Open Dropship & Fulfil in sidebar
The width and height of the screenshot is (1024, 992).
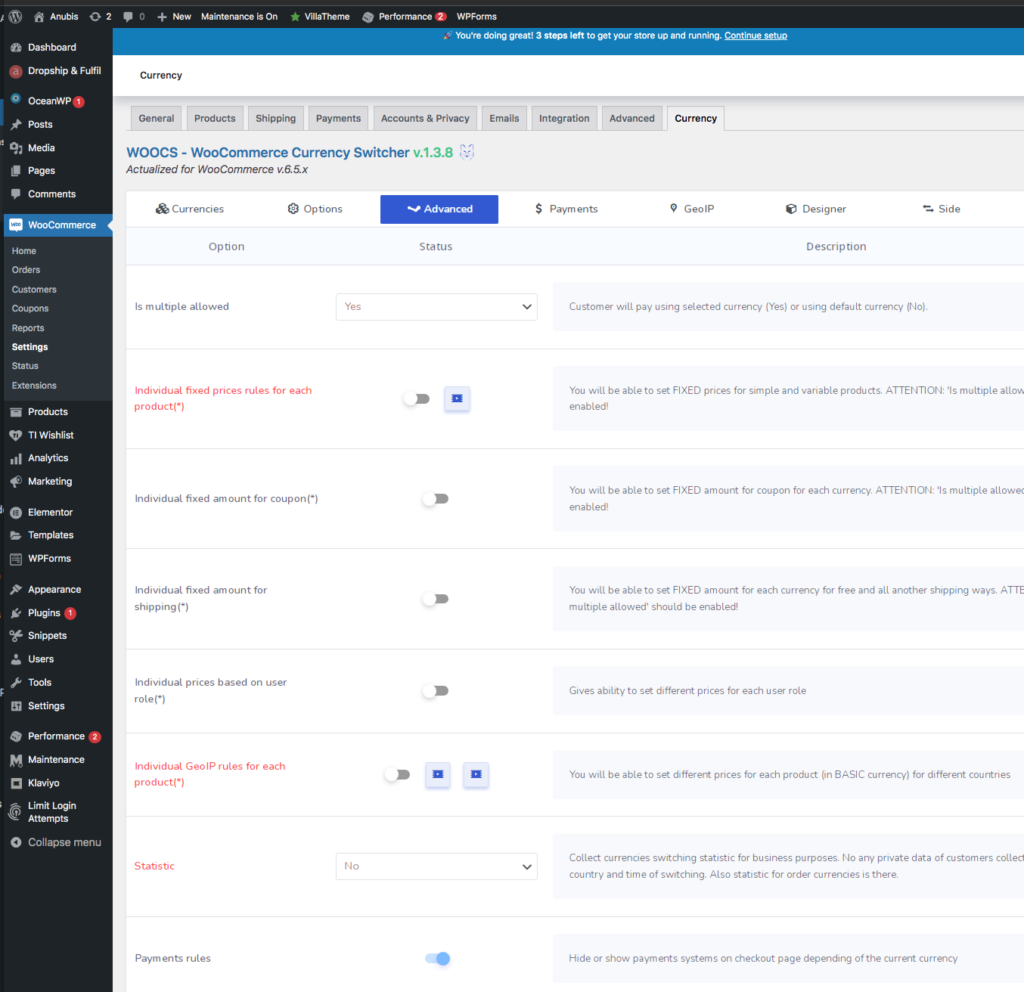(64, 71)
